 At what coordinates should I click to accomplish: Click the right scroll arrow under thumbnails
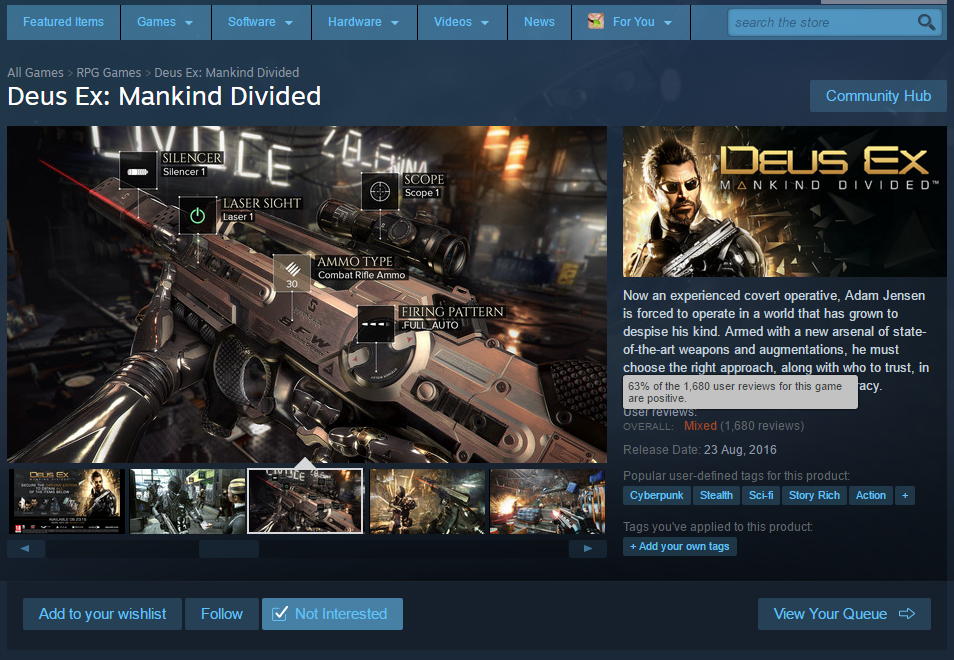click(587, 549)
